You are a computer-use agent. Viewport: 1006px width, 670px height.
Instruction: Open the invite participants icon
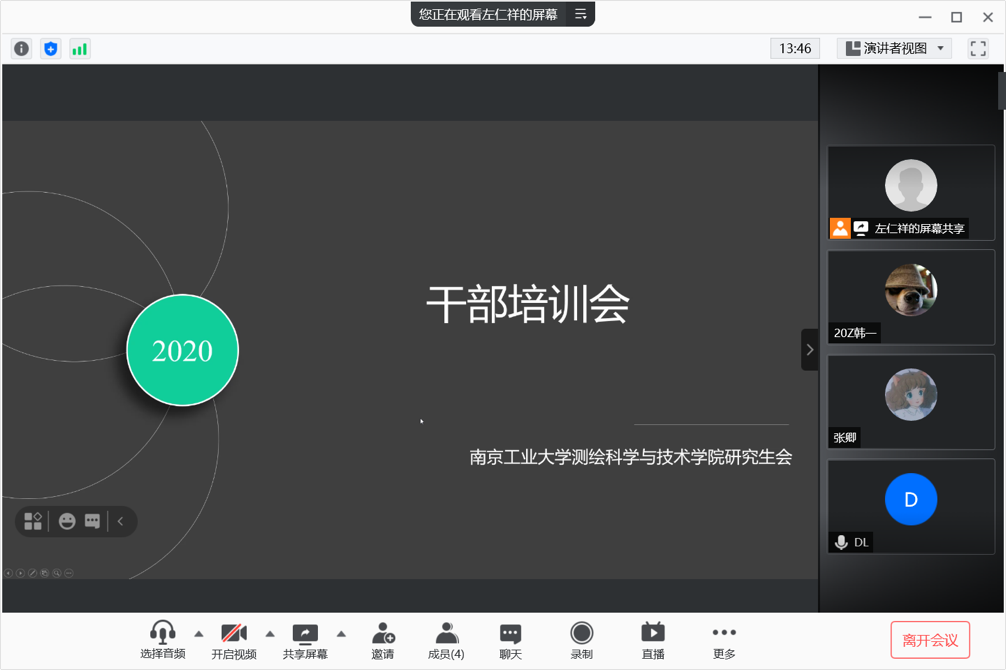tap(383, 640)
